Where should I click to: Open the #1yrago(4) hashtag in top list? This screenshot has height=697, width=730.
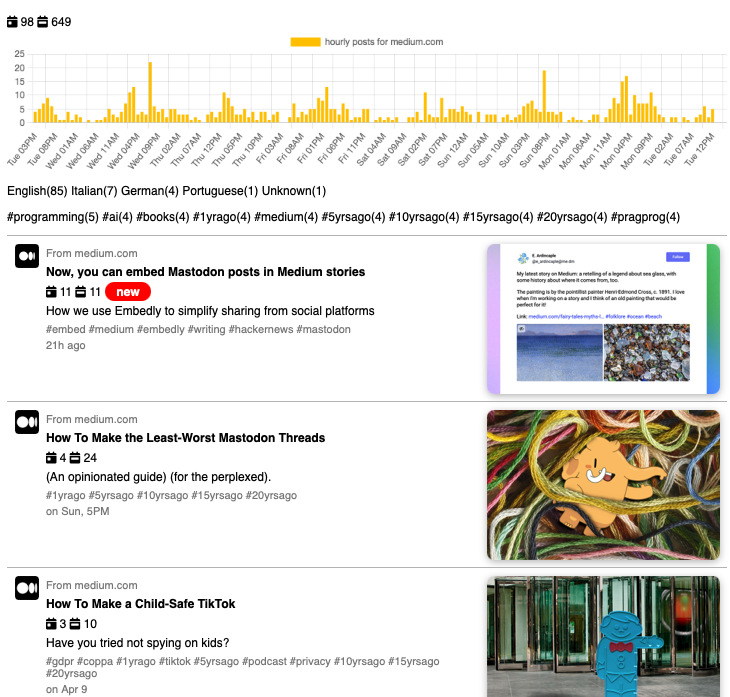(222, 217)
